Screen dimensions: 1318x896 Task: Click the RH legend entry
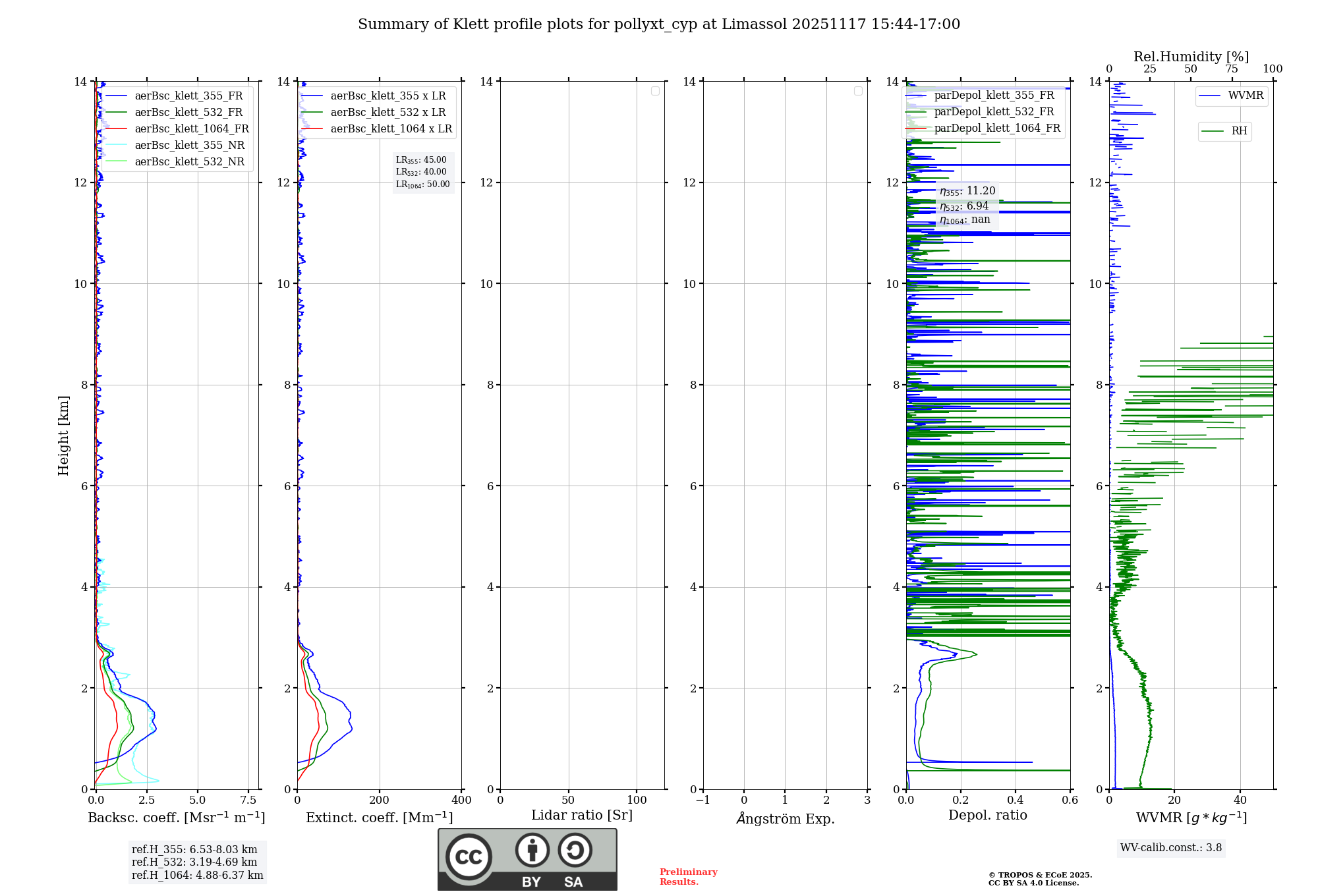point(1238,131)
